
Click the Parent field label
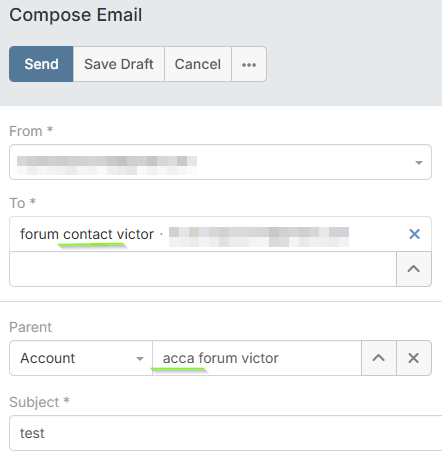(x=30, y=327)
